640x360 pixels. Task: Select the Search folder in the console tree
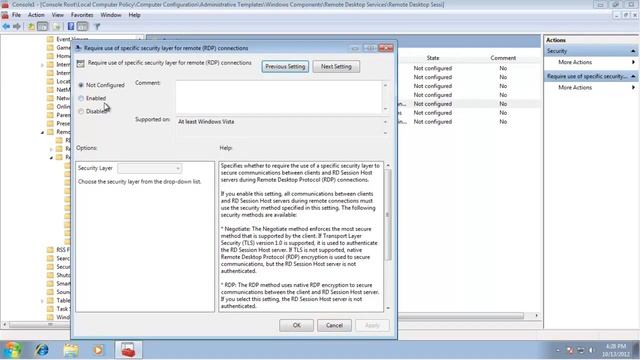click(x=58, y=258)
